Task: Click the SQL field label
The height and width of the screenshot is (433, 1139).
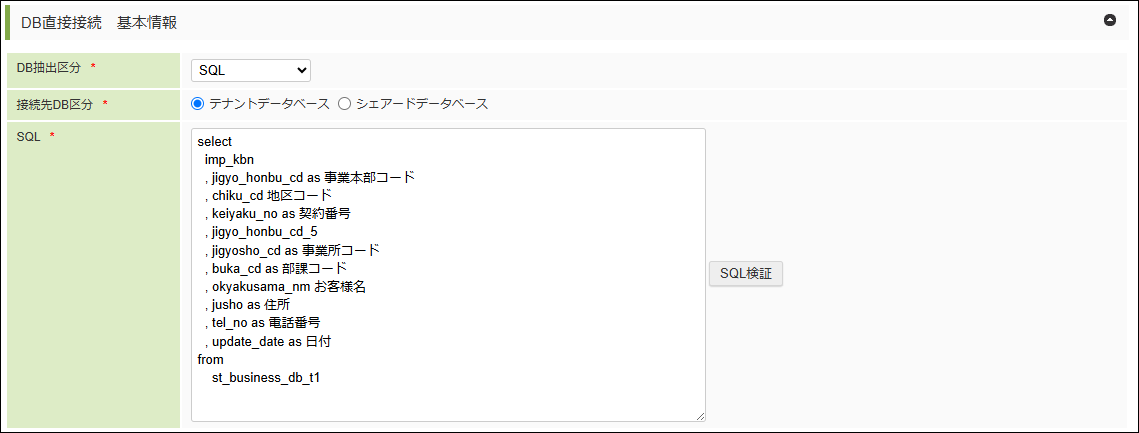Action: (28, 136)
